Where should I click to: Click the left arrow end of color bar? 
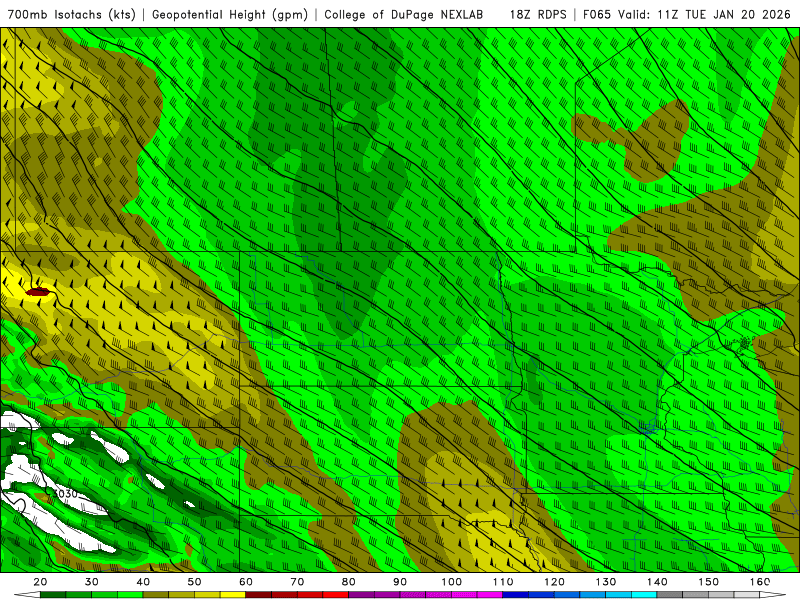click(x=27, y=595)
